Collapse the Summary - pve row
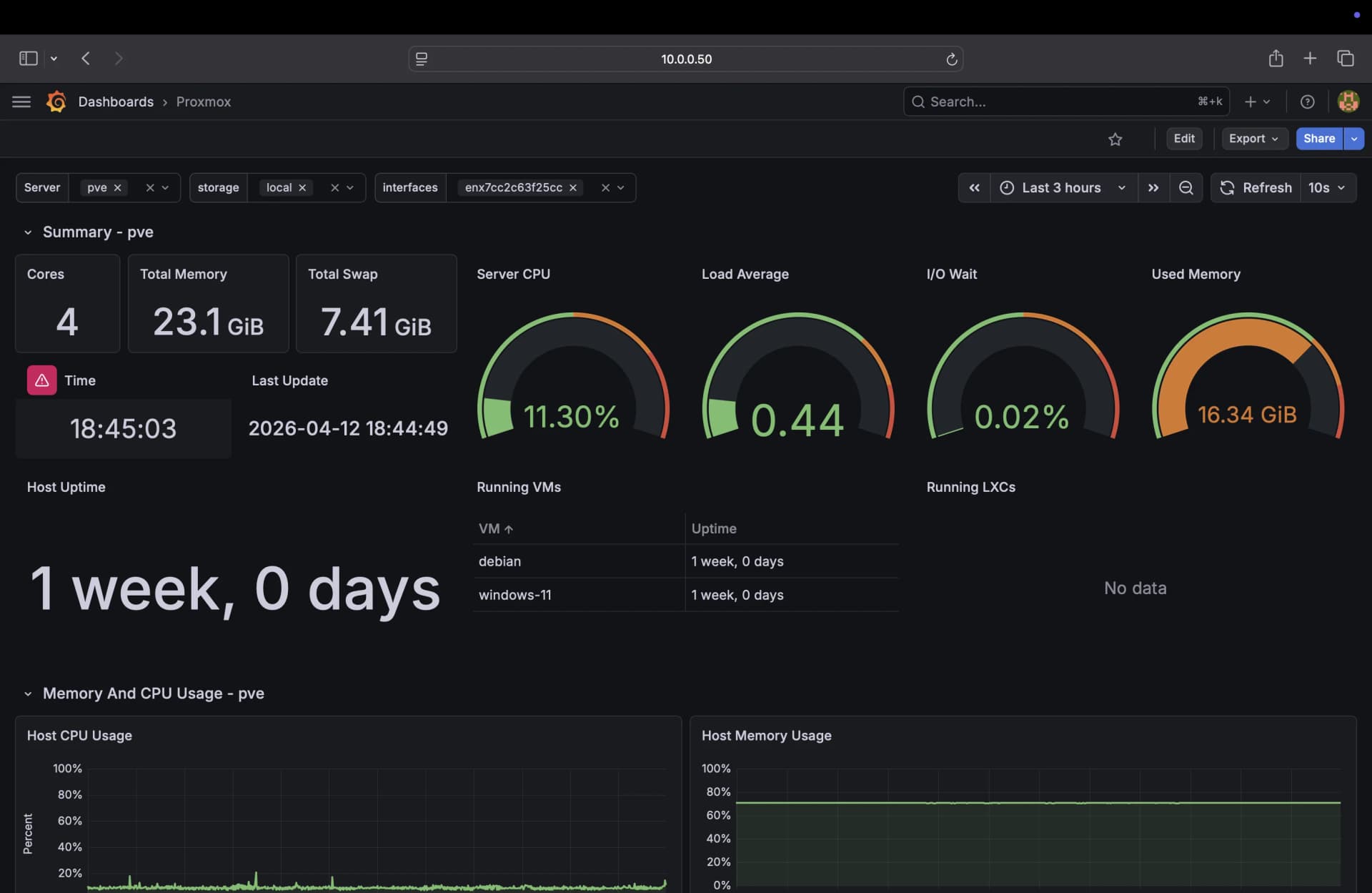 coord(28,232)
